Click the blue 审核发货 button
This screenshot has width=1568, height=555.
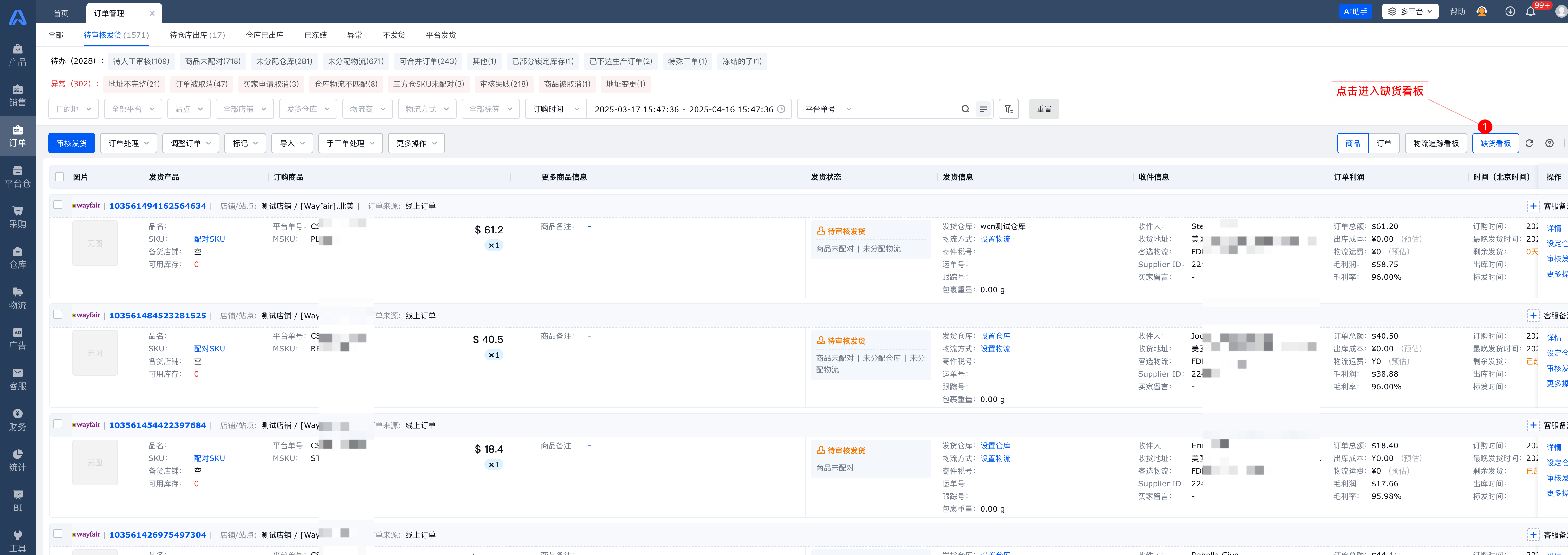(x=71, y=144)
